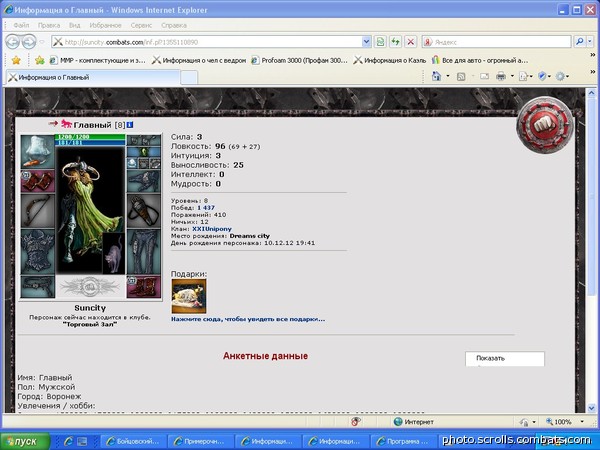Click the Print icon in the command bar

coord(501,77)
